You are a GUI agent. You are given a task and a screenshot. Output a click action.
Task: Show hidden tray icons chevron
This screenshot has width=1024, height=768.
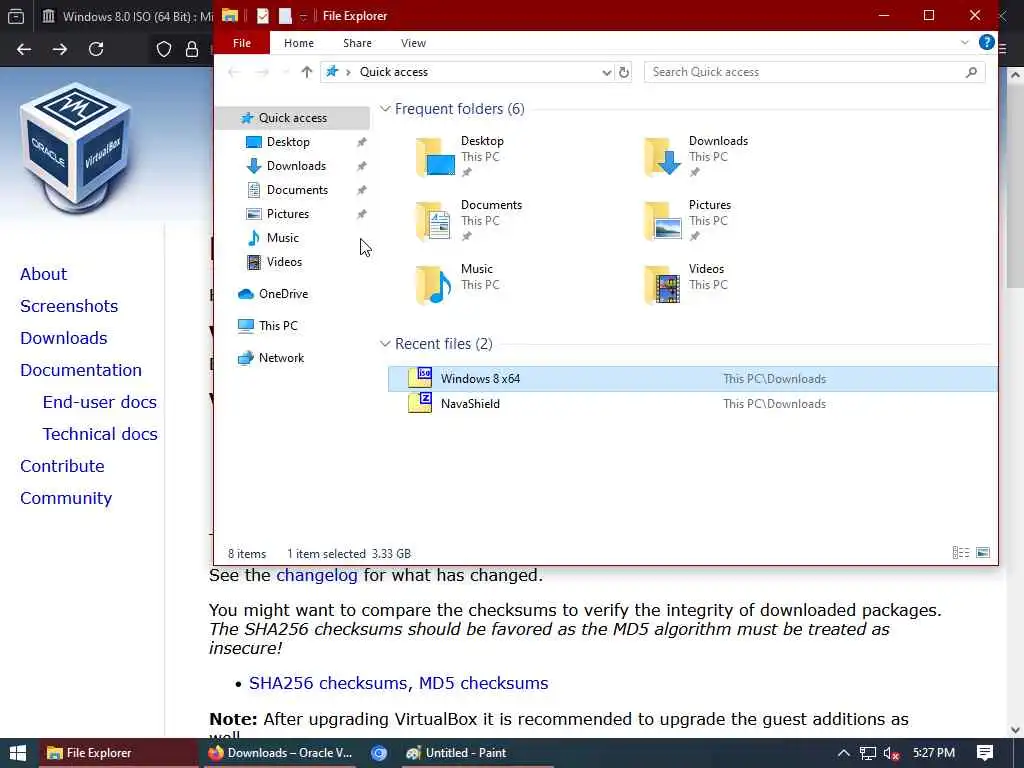click(x=843, y=753)
